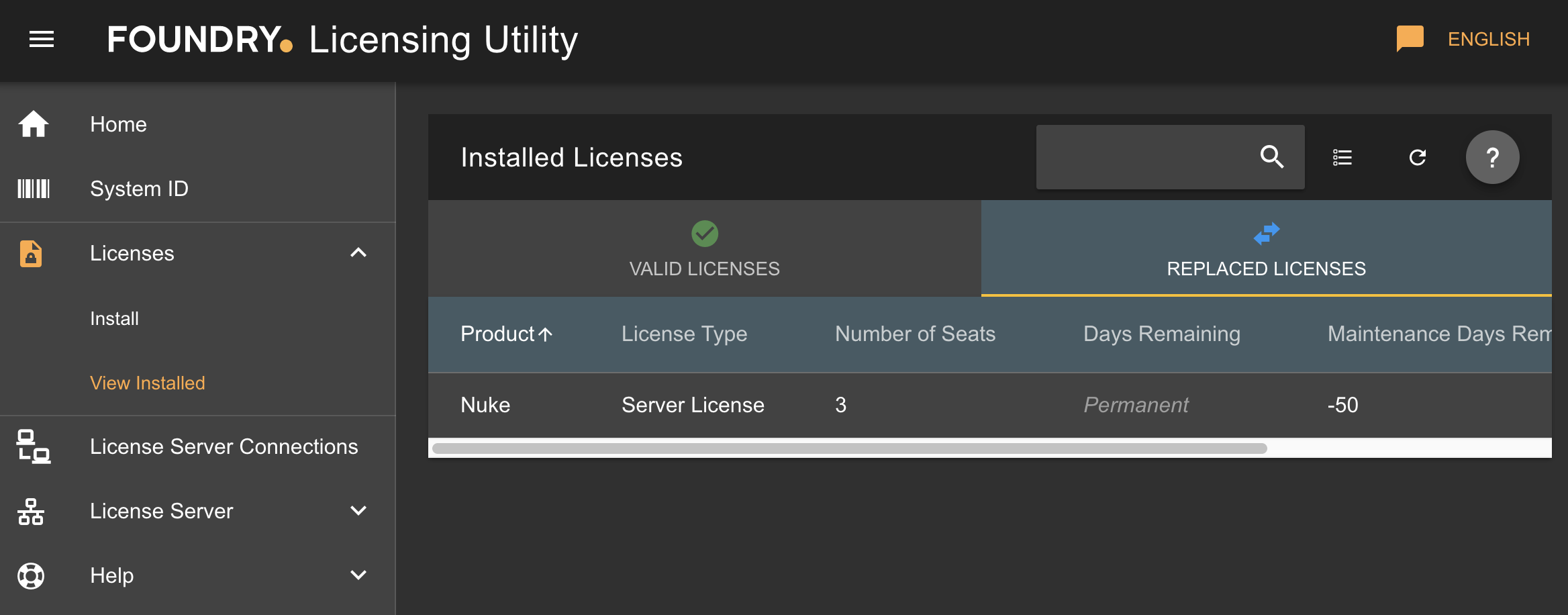
Task: Select Help menu label
Action: pyautogui.click(x=111, y=575)
